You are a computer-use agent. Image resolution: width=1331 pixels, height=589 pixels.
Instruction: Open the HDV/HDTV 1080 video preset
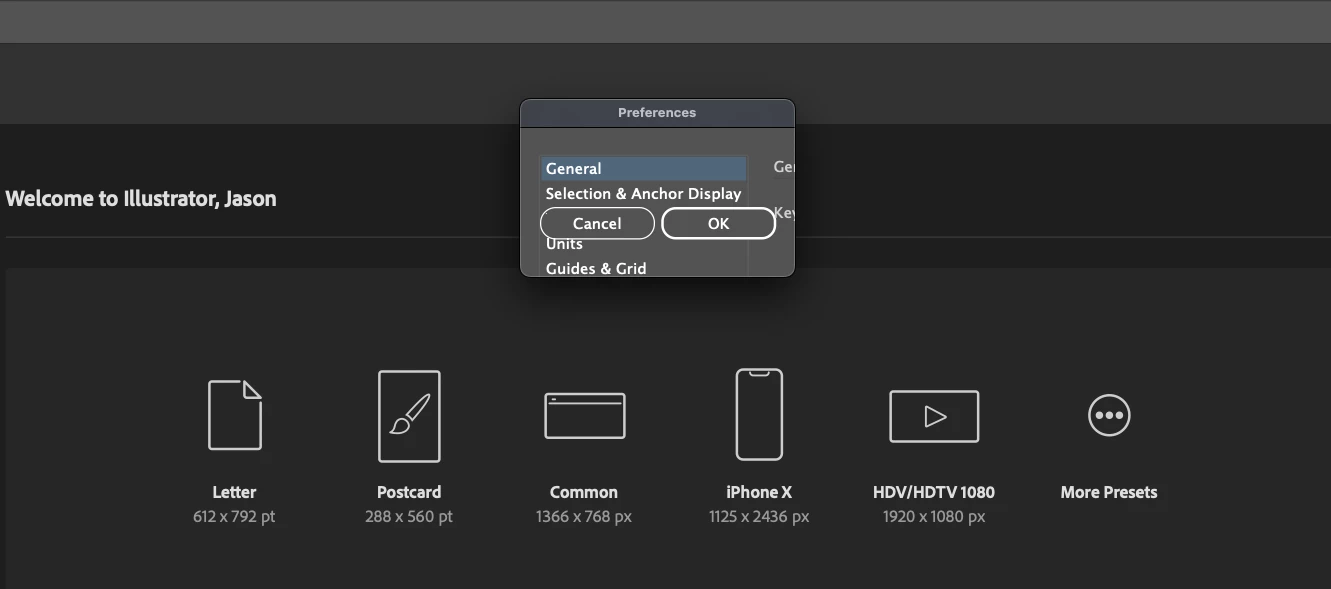coord(934,416)
